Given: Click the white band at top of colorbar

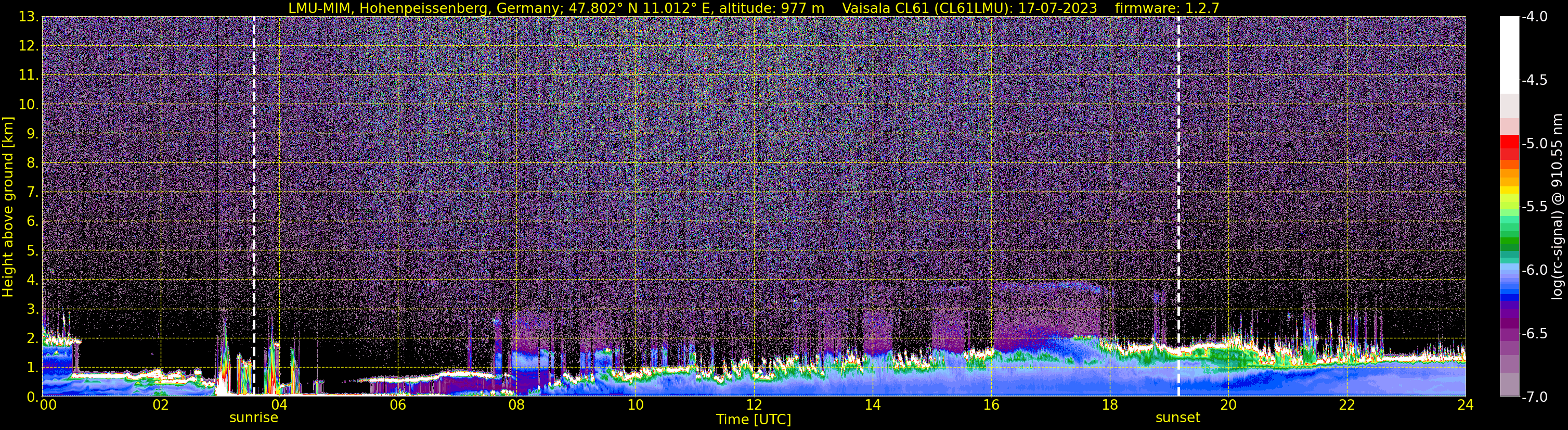Looking at the screenshot, I should coord(1509,55).
